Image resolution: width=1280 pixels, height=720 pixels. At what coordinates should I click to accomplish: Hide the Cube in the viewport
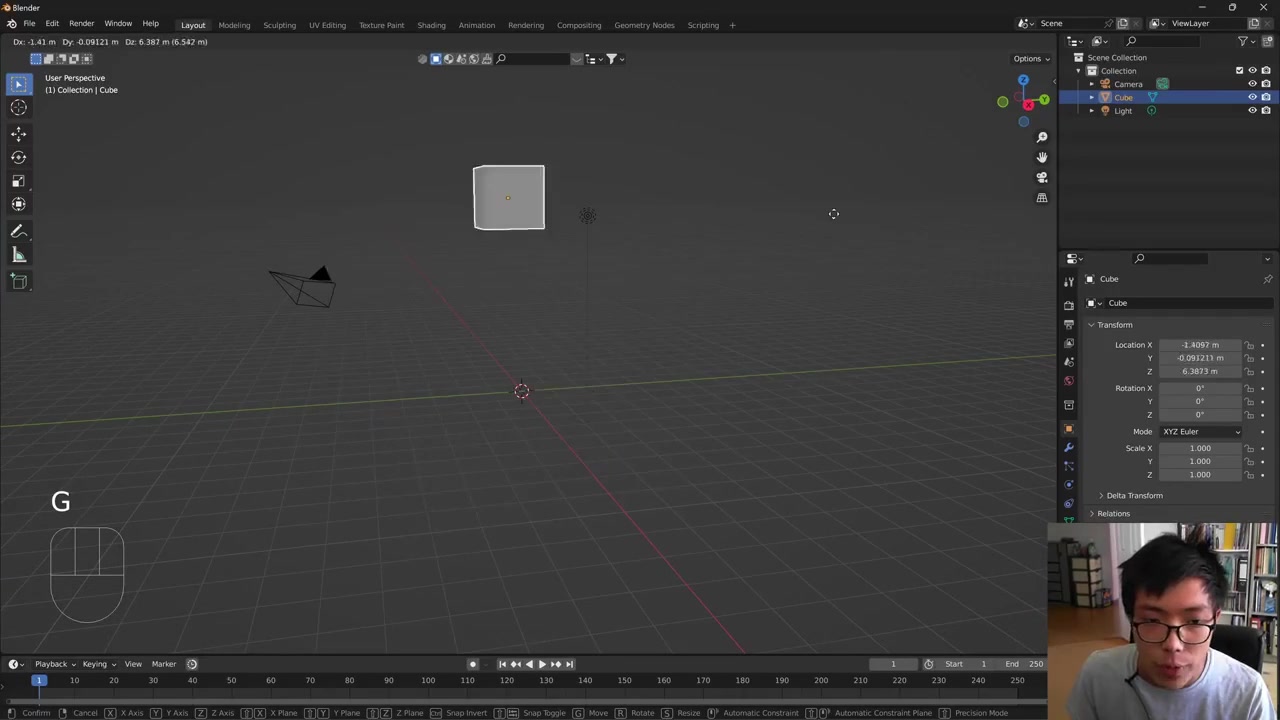point(1252,98)
